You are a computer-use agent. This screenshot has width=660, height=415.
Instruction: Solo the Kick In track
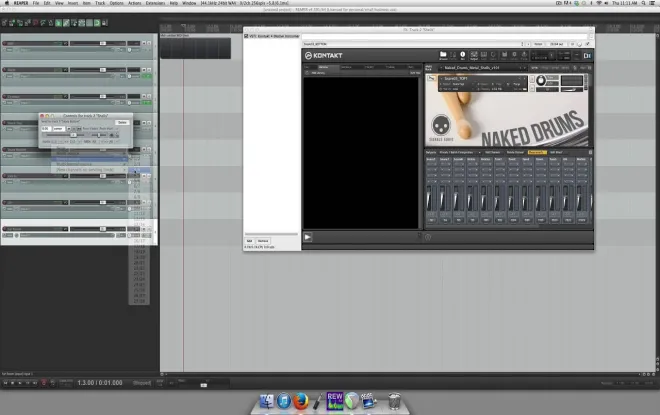149,175
